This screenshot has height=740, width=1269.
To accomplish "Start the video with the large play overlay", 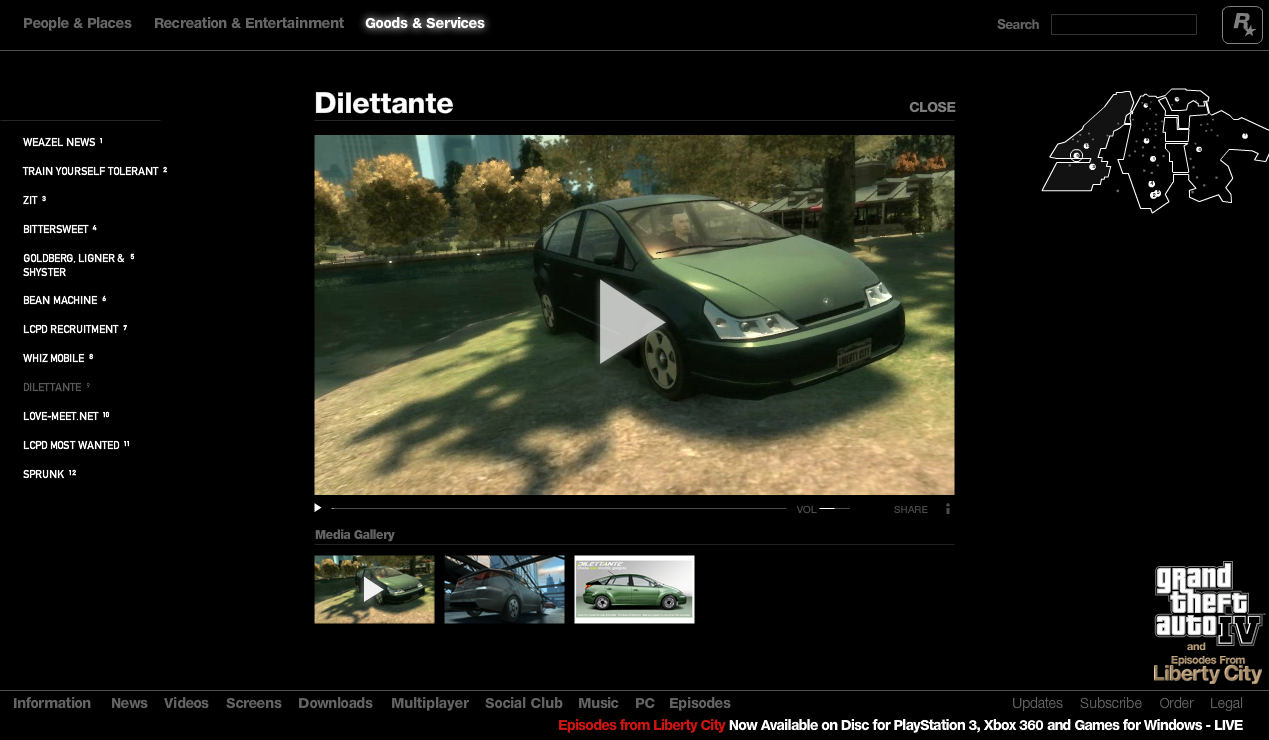I will point(632,321).
